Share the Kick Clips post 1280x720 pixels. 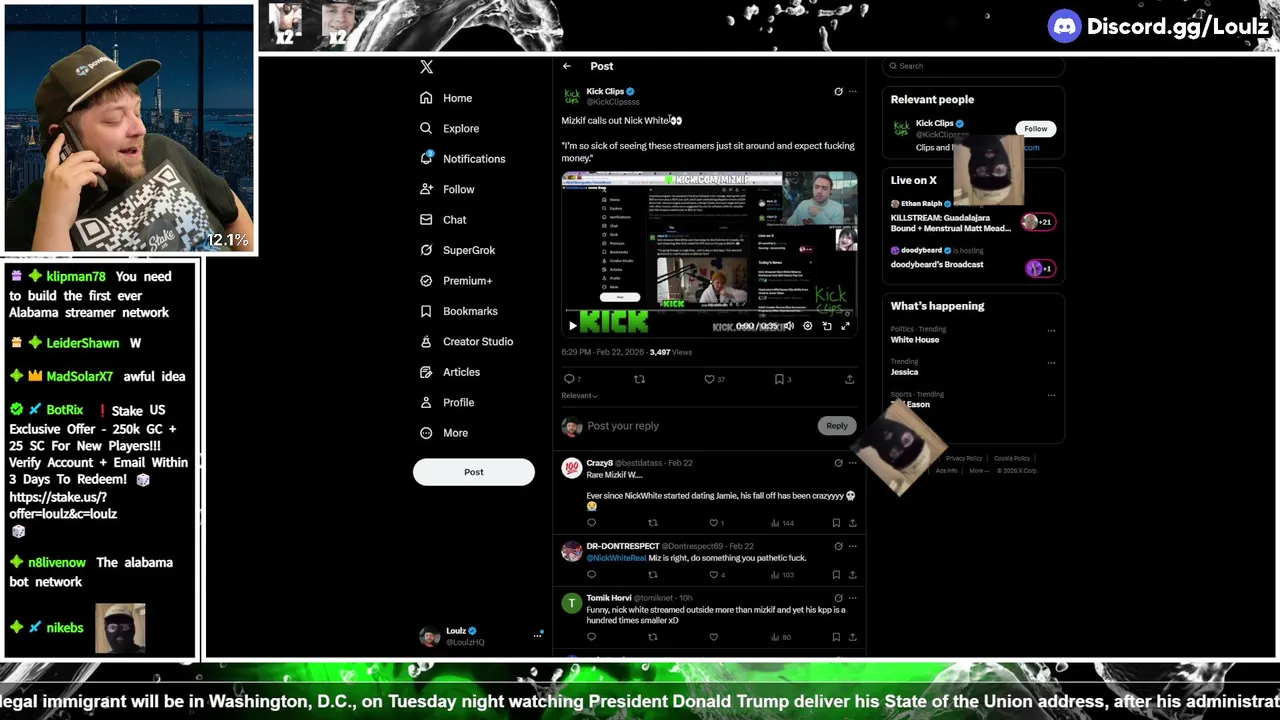pos(849,379)
